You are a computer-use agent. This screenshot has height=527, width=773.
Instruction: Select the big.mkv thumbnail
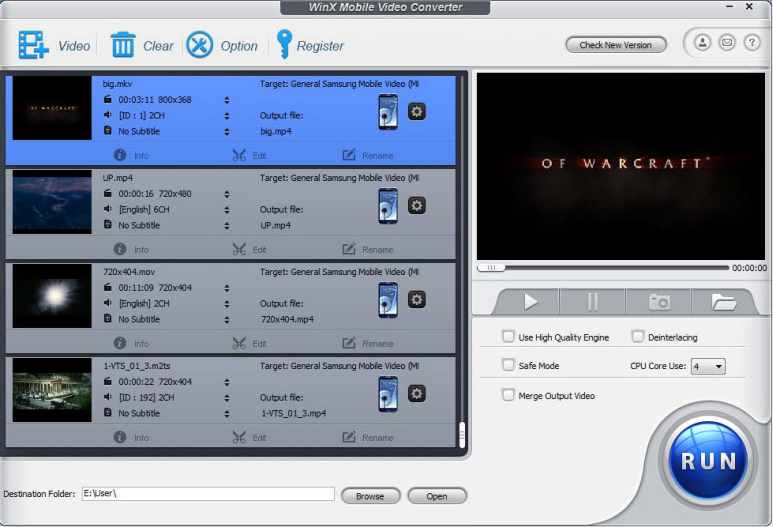point(52,107)
